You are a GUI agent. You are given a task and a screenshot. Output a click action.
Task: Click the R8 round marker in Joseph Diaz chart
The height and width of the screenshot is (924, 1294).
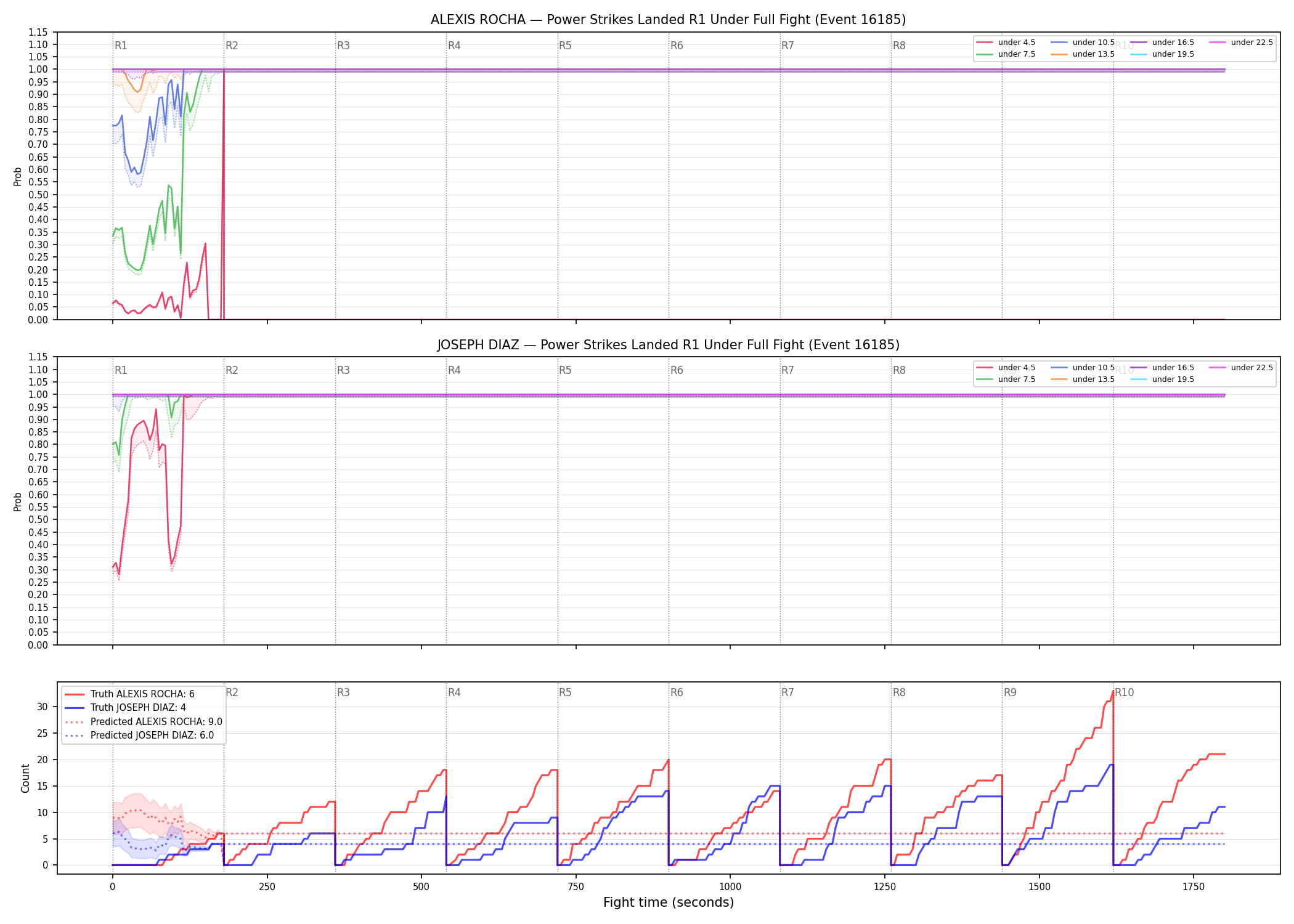899,370
